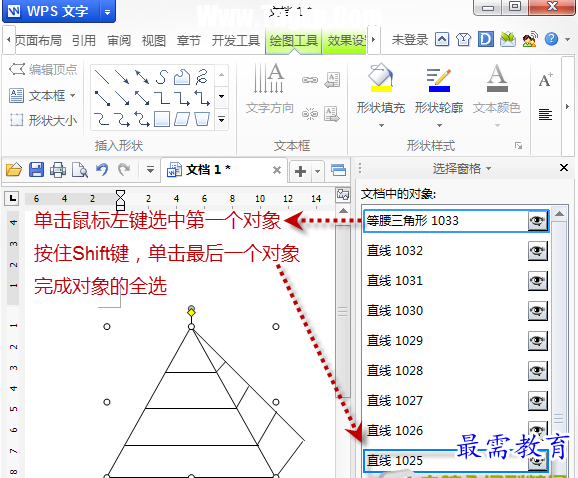
Task: Apply yellow Shape Fill (形状填充) color
Action: click(x=381, y=78)
